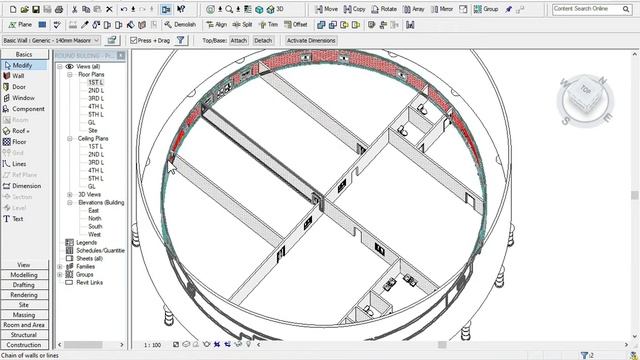The width and height of the screenshot is (640, 360).
Task: Pick the match type eyedropper tool
Action: pos(84,25)
